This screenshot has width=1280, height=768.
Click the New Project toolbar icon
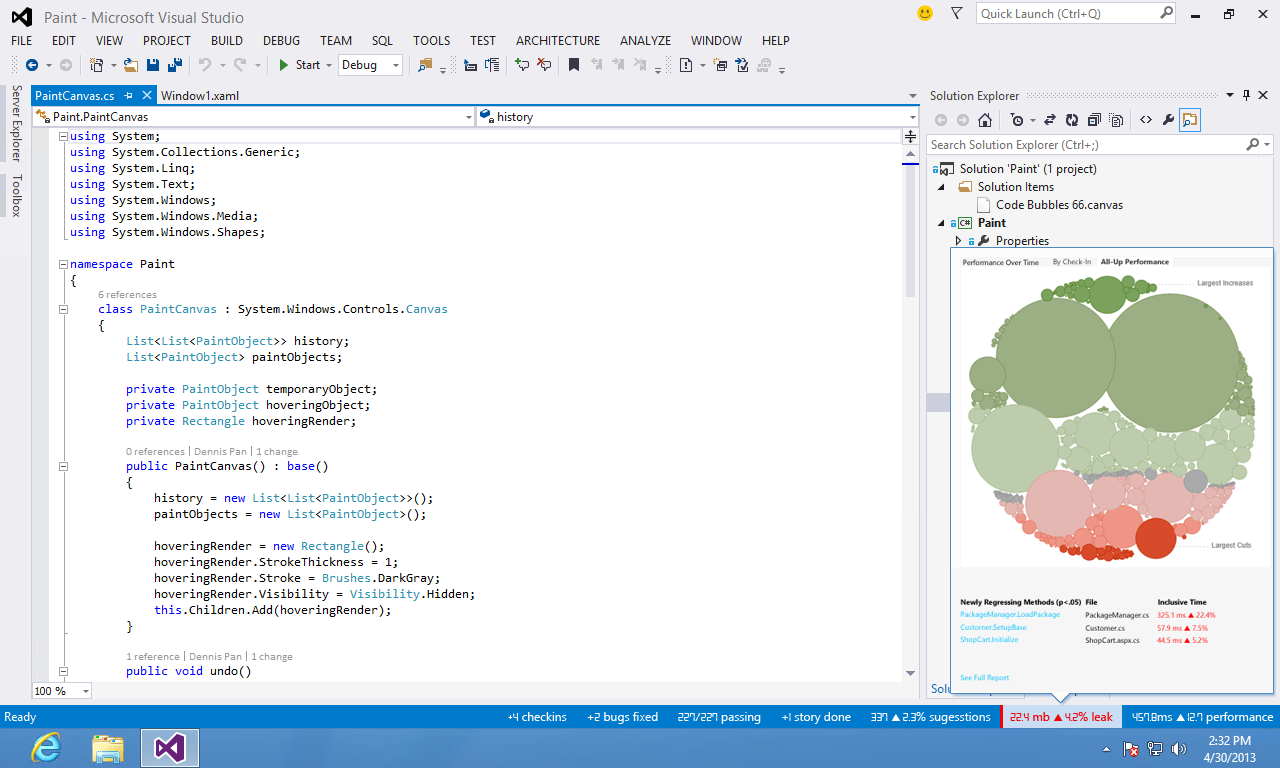(97, 65)
